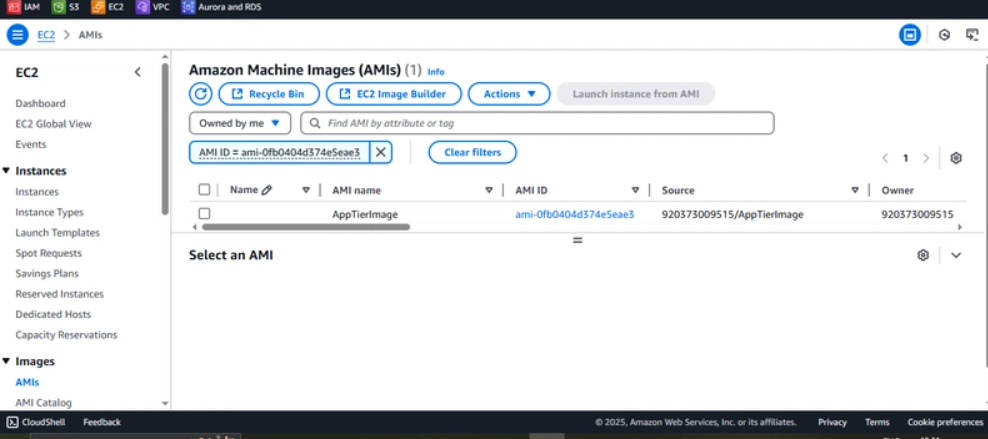Open the Owned by me dropdown
The width and height of the screenshot is (988, 439).
240,123
